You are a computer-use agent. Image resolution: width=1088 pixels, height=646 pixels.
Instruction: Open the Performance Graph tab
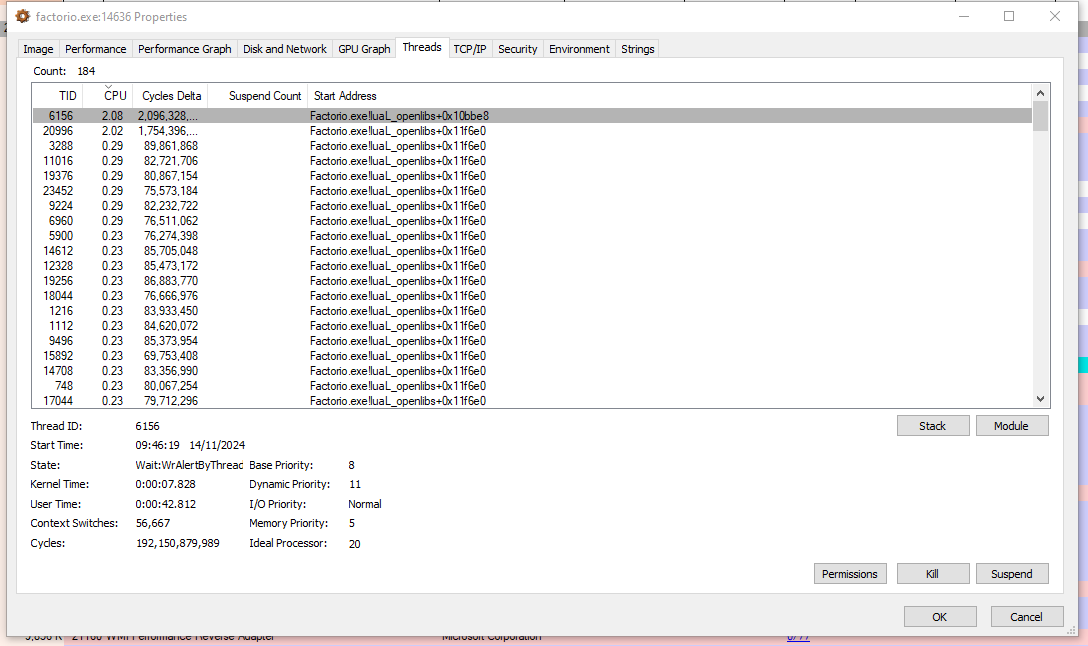(x=185, y=49)
